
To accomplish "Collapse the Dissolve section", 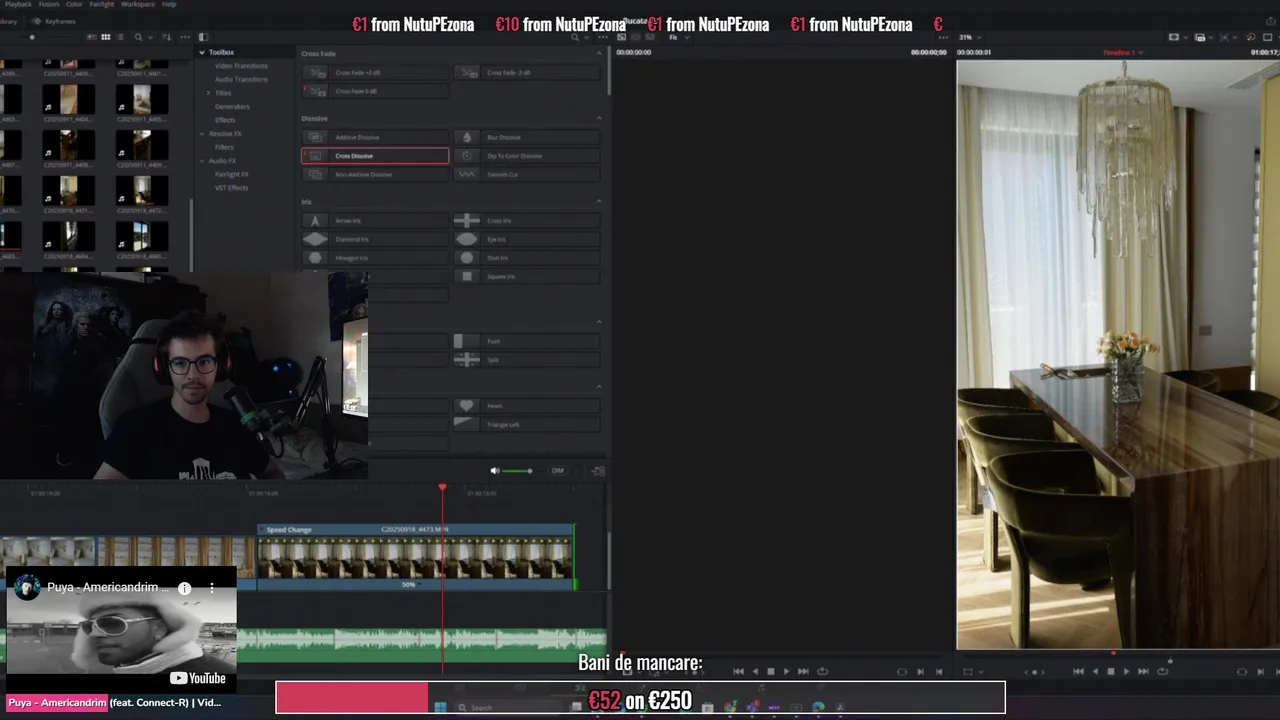I will pos(599,118).
